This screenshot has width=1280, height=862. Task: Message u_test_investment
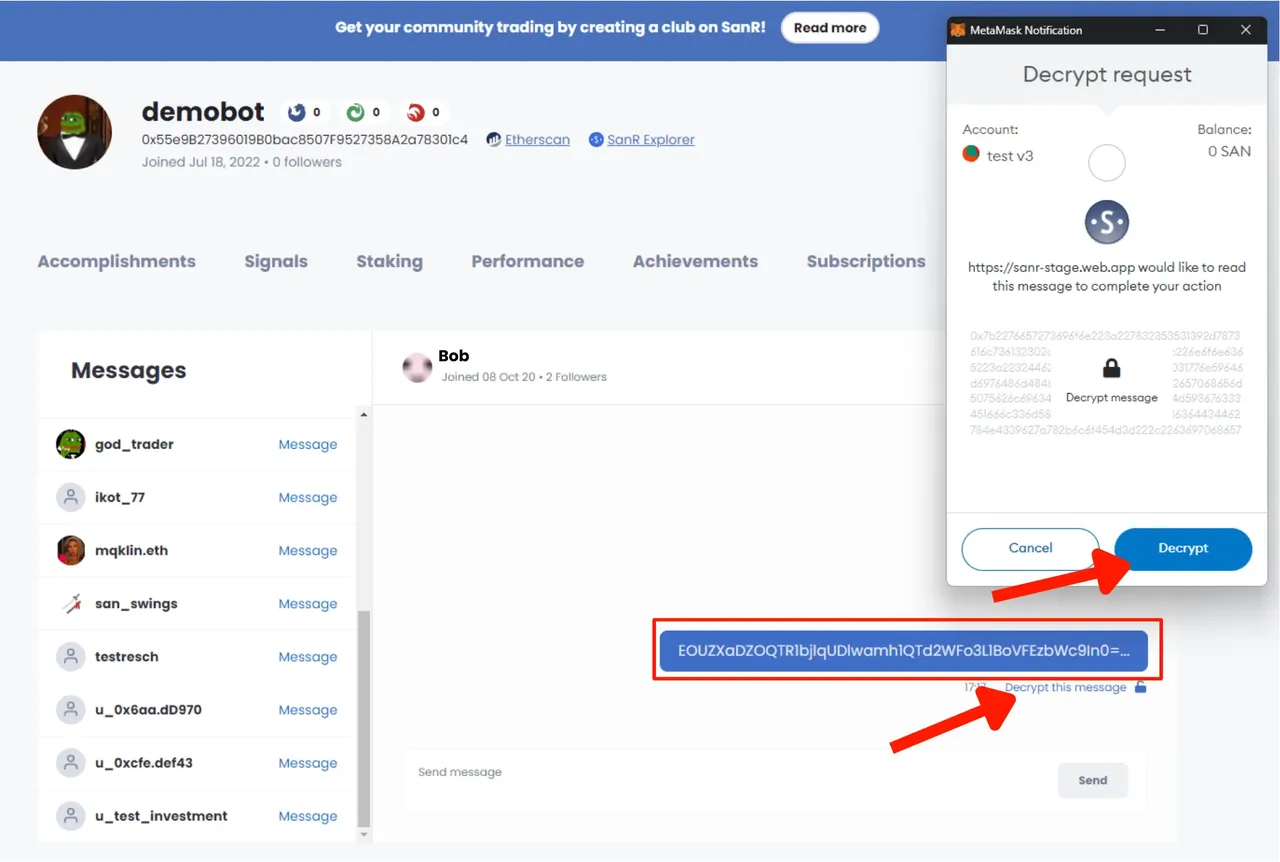click(x=308, y=815)
